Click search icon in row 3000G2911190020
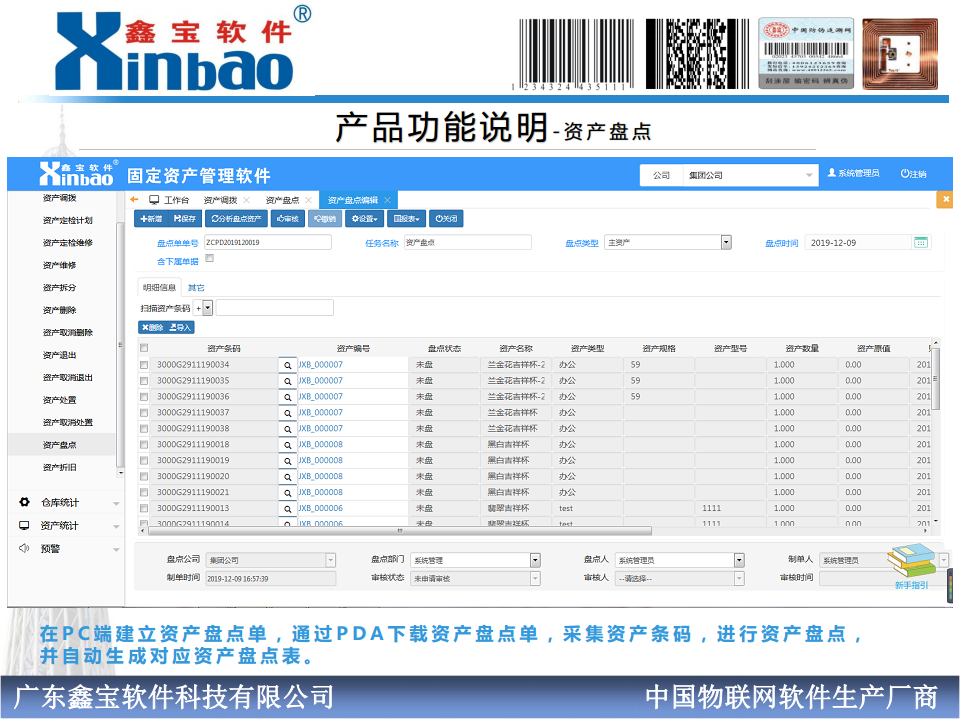 click(287, 476)
